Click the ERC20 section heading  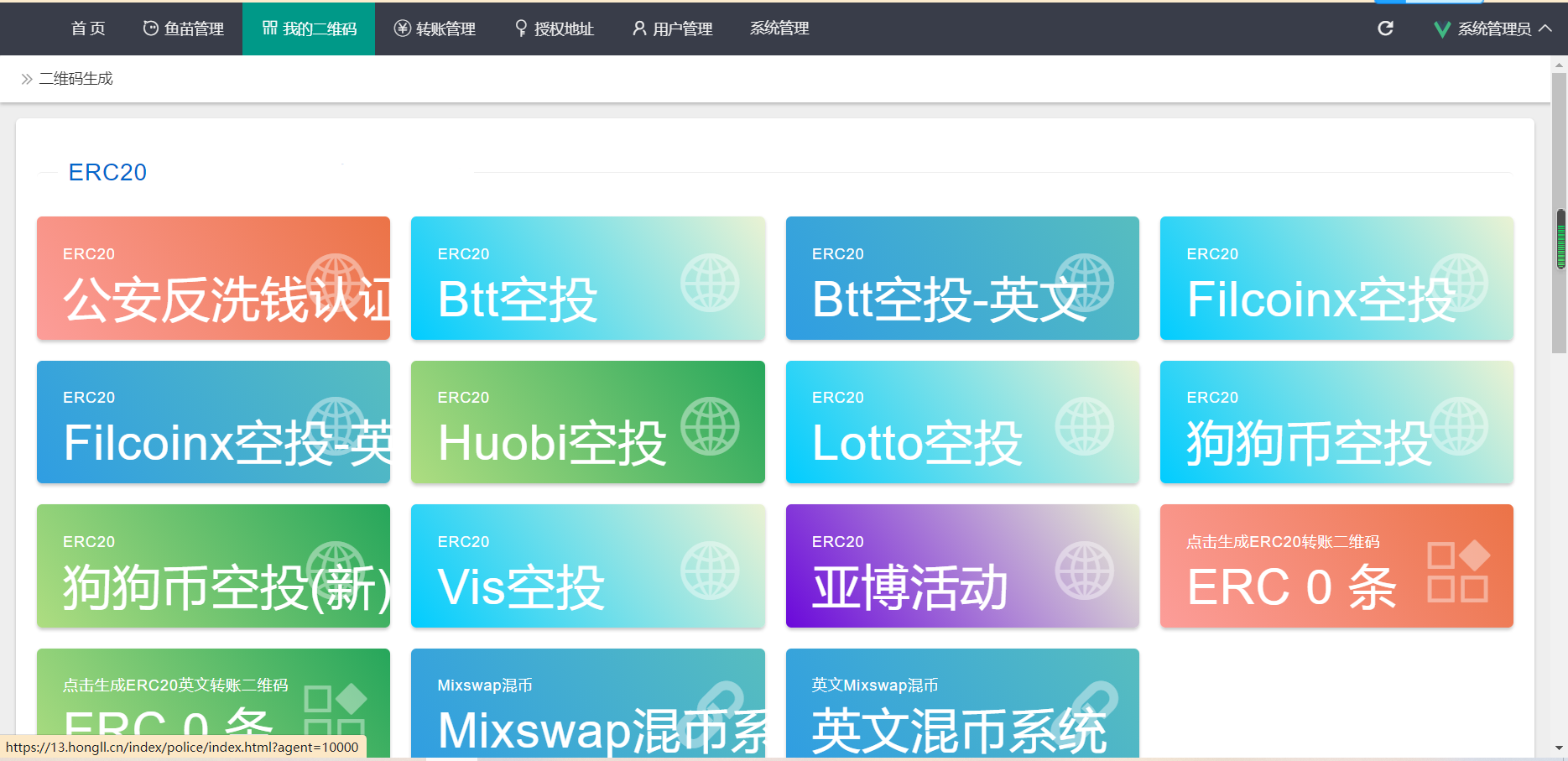[x=107, y=172]
